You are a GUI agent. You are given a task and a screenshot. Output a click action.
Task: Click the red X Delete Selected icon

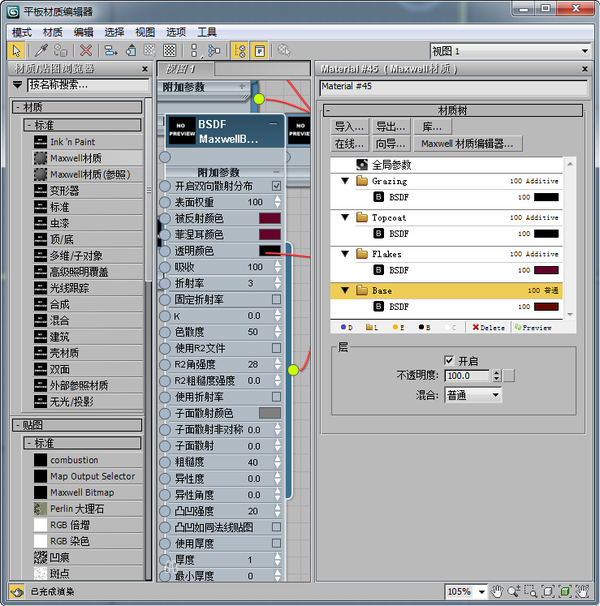click(x=86, y=51)
